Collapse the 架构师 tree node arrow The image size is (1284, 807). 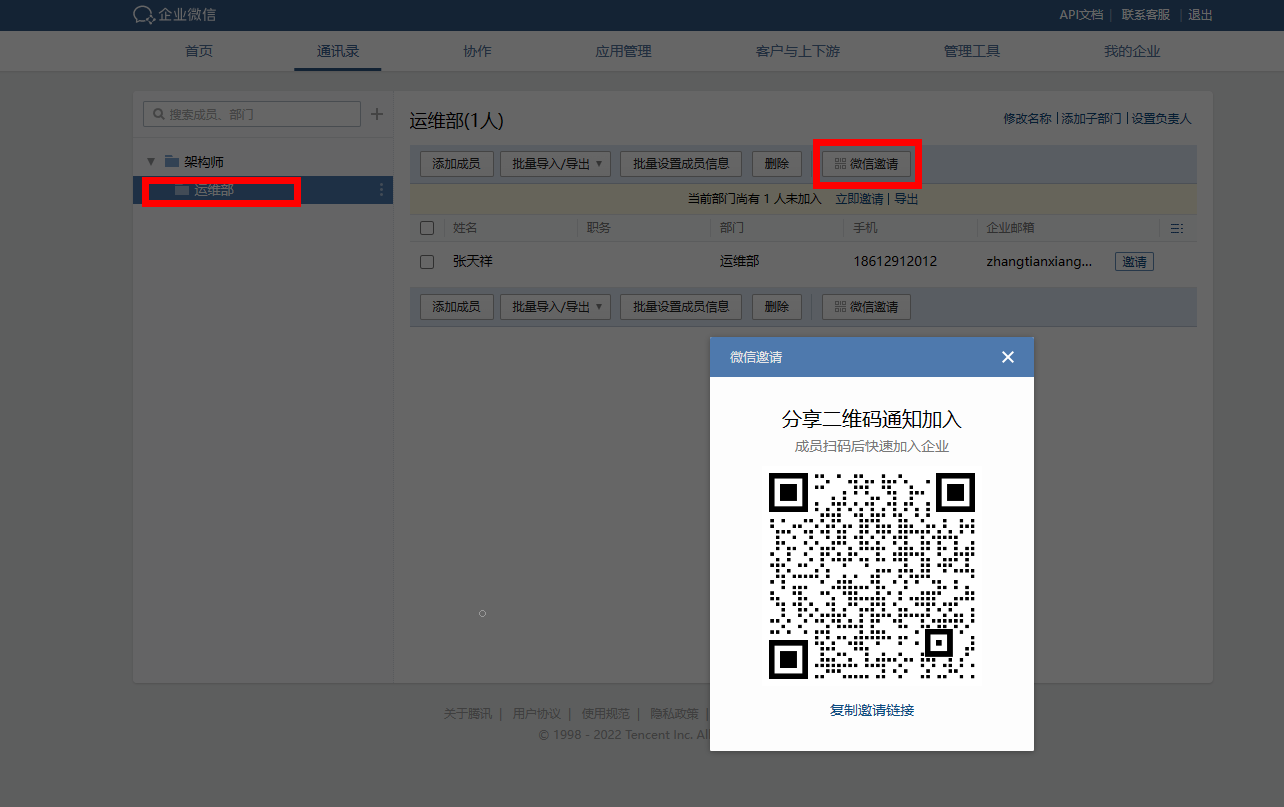(151, 161)
